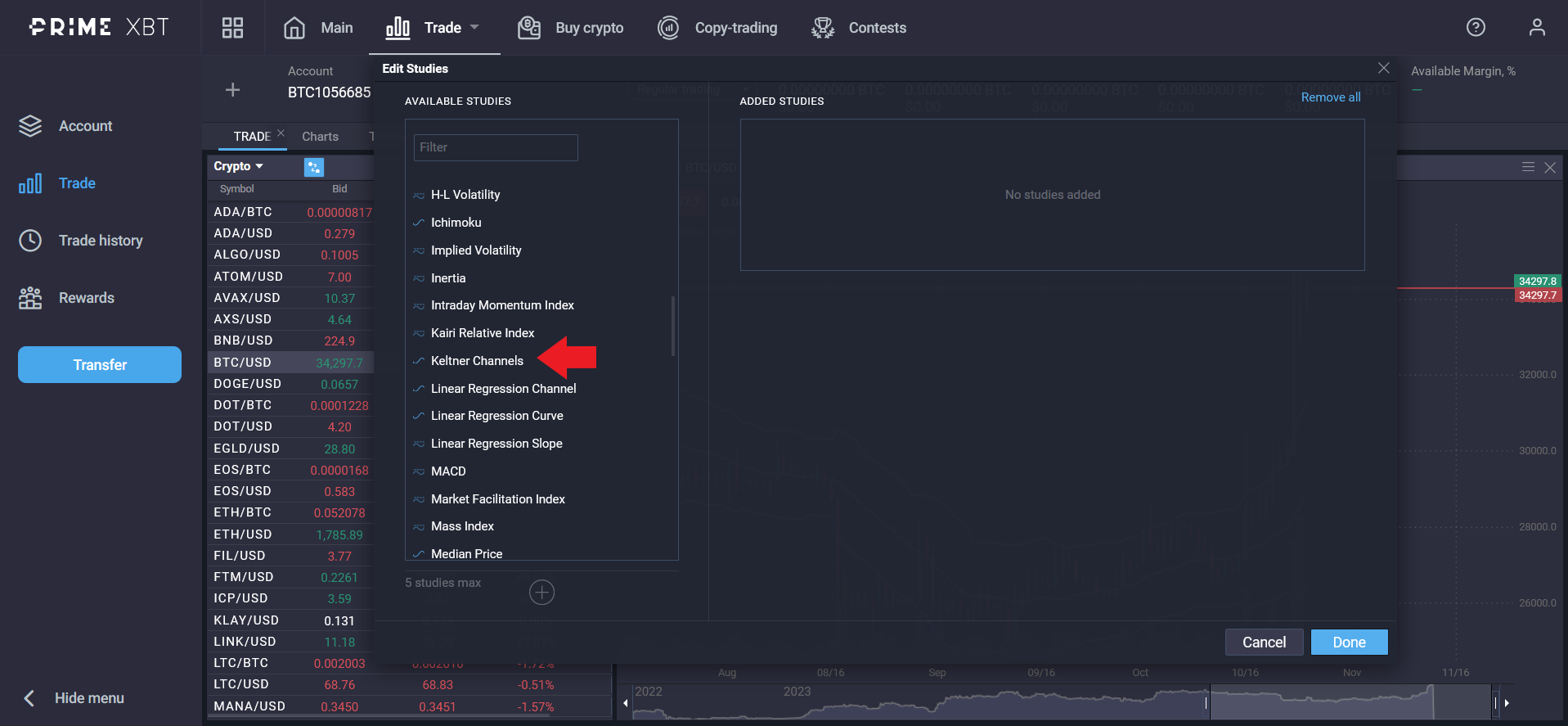1568x726 pixels.
Task: Open the user profile icon
Action: [1537, 27]
